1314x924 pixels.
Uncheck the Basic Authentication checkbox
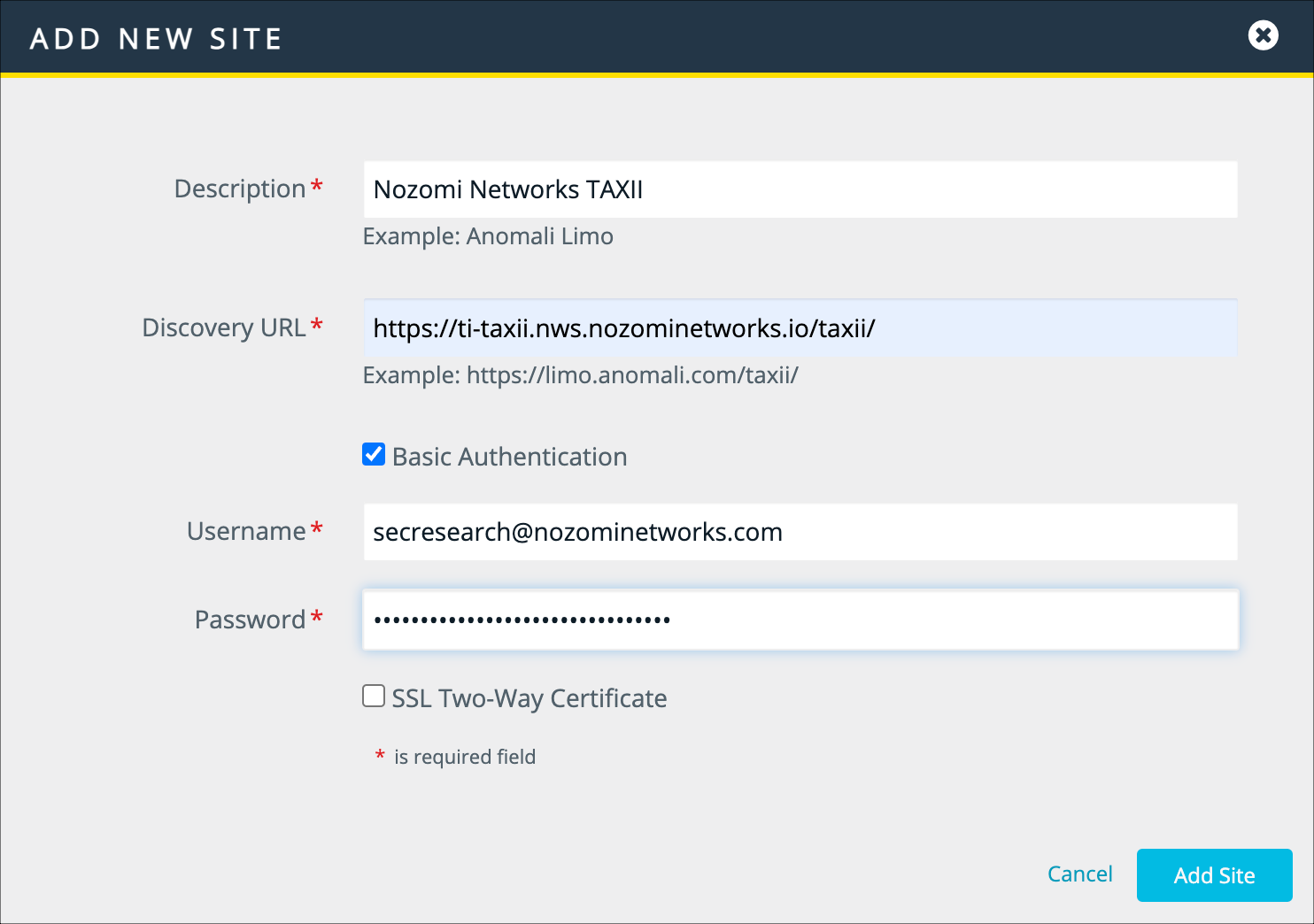click(x=374, y=455)
